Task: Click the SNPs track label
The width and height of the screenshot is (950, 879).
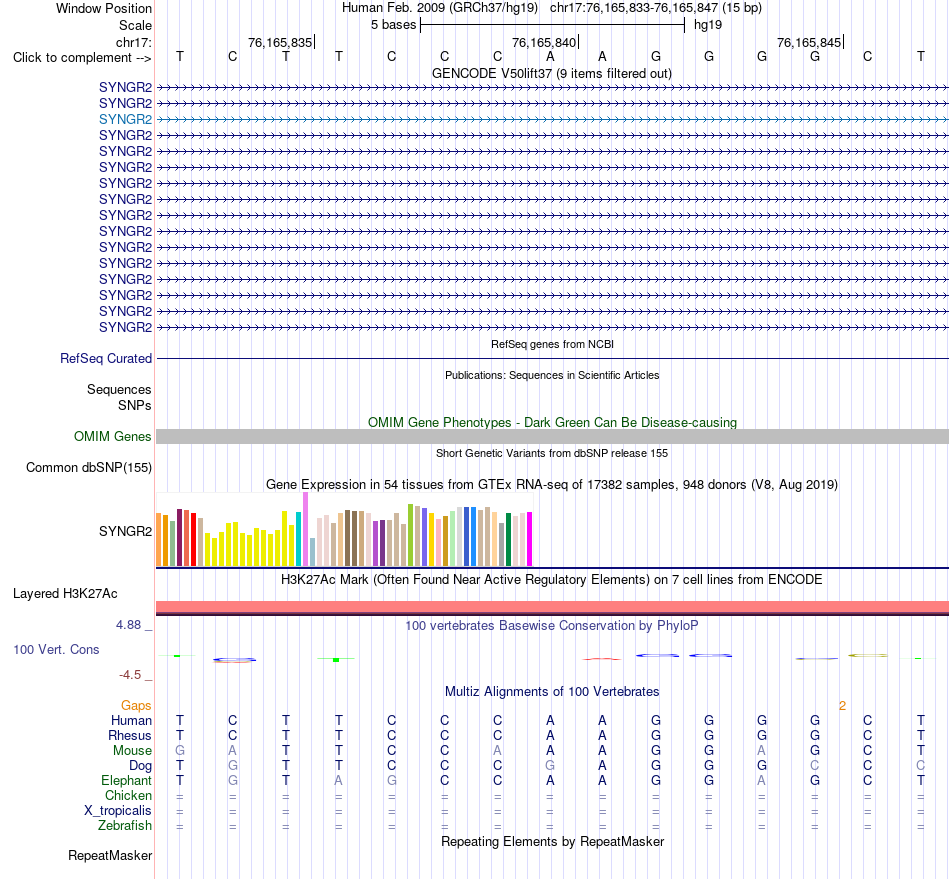Action: pyautogui.click(x=135, y=405)
